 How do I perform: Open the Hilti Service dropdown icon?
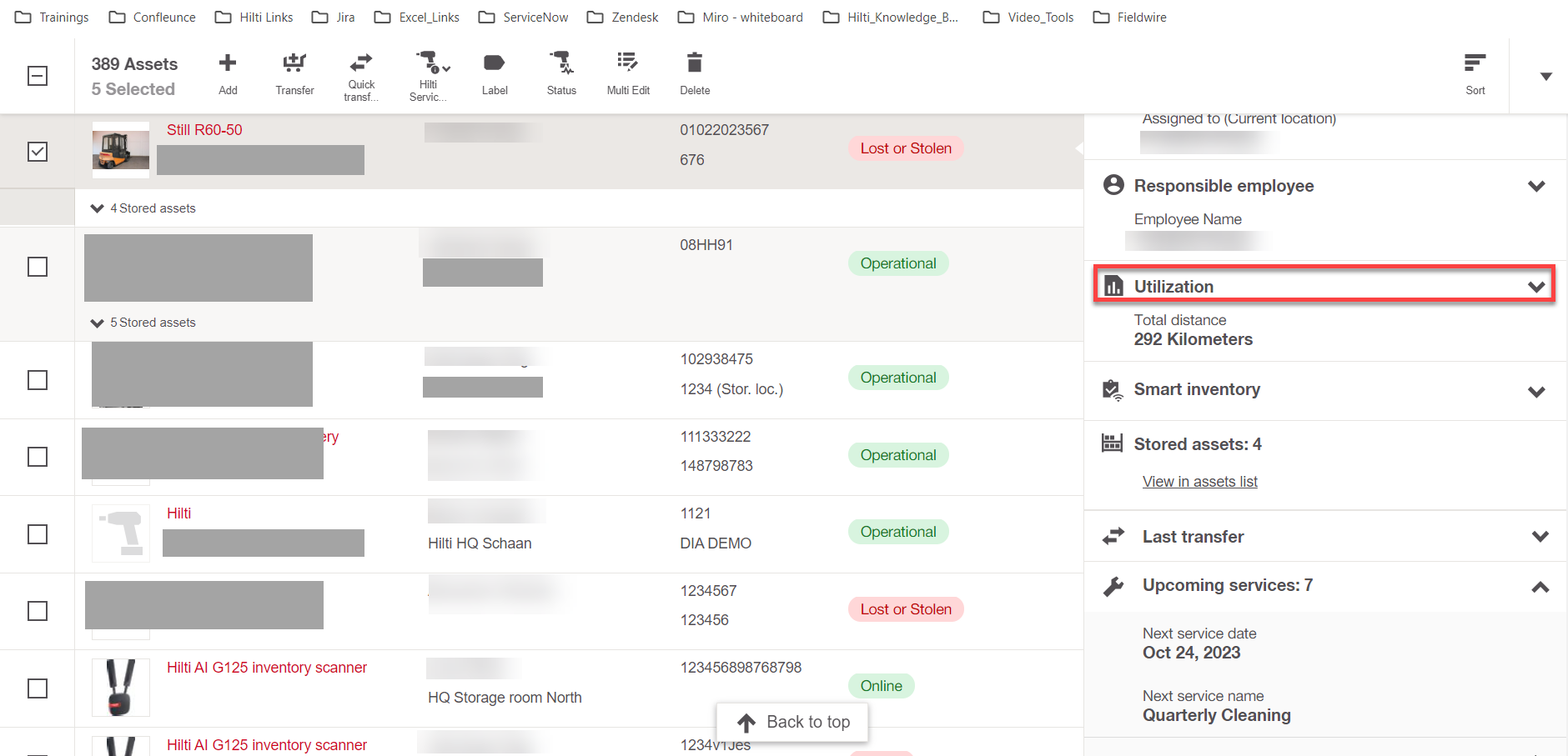pyautogui.click(x=432, y=64)
